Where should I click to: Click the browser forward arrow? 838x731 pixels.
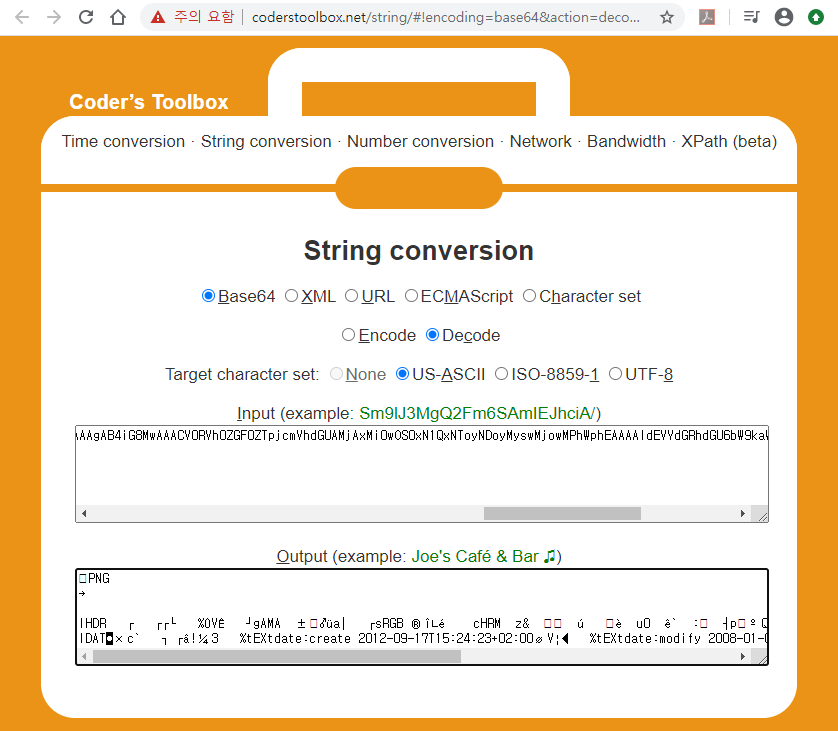pos(54,18)
